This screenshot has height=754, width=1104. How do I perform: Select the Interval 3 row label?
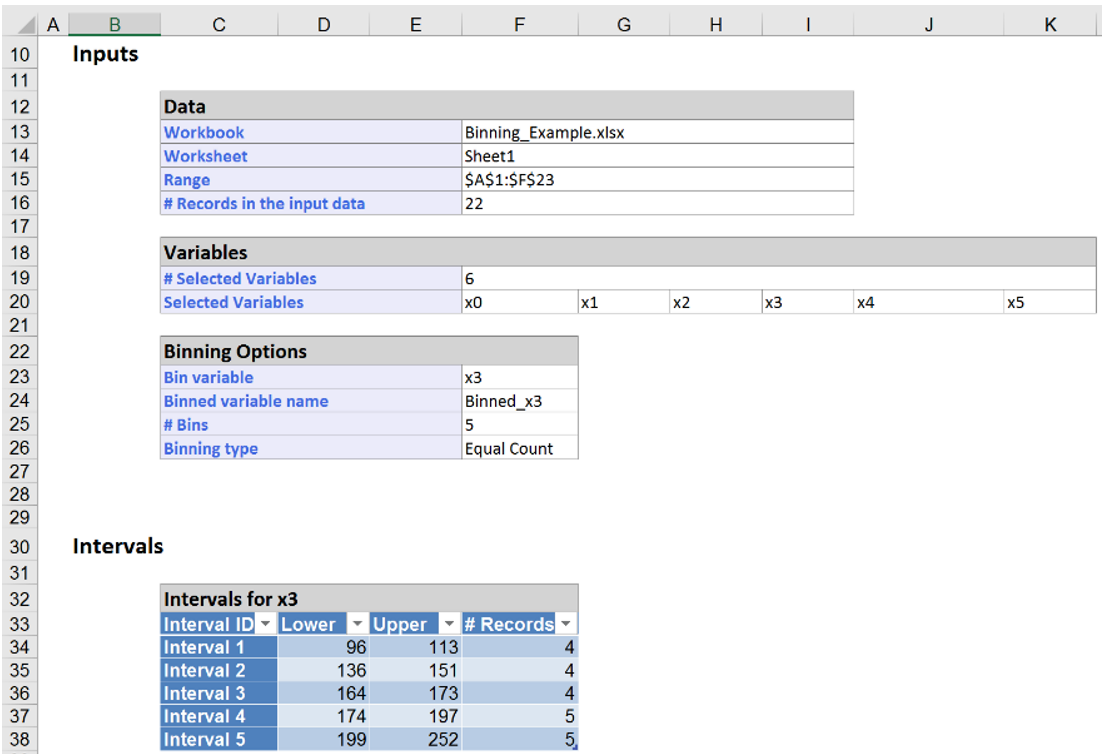click(203, 693)
